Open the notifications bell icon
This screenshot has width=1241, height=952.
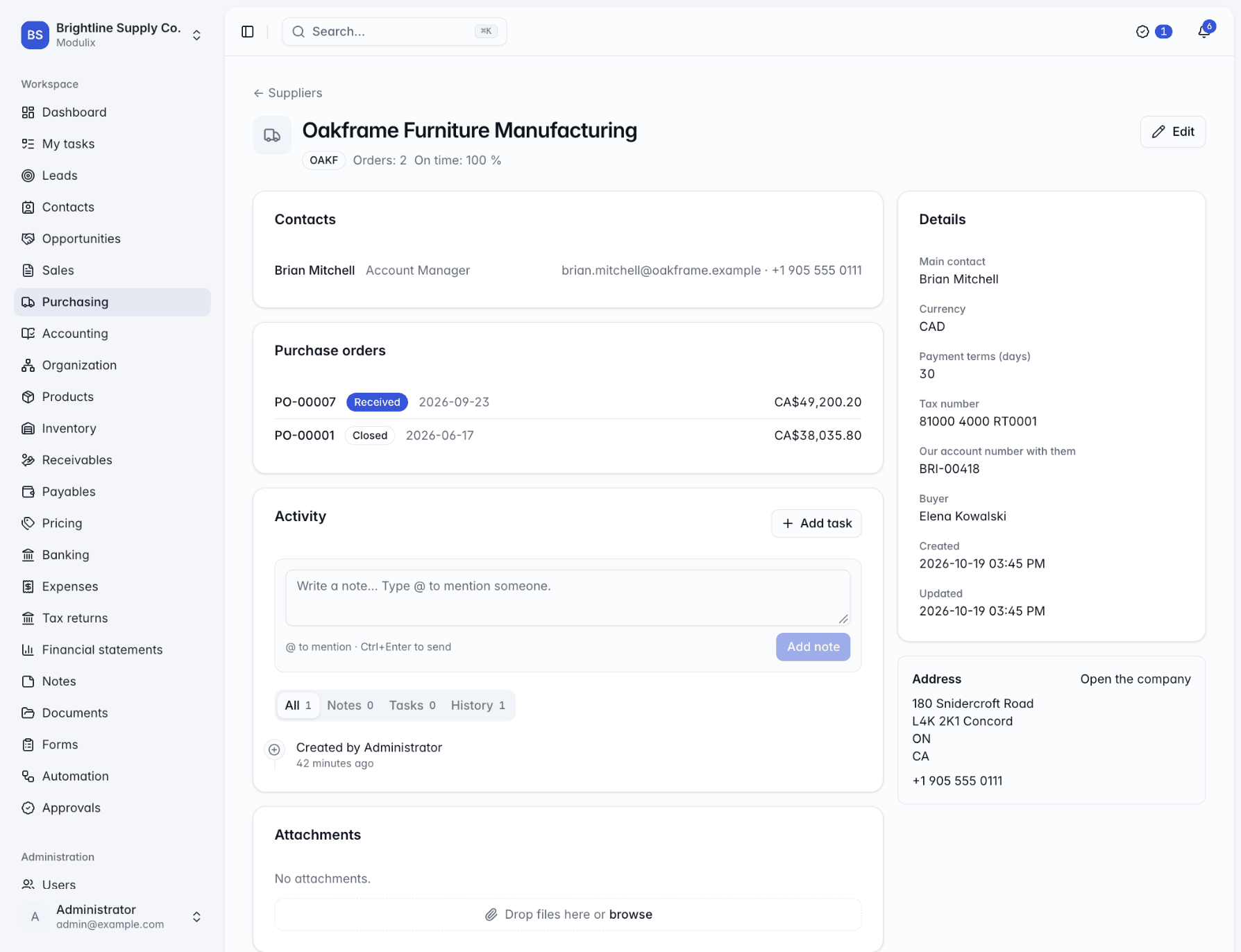pyautogui.click(x=1204, y=31)
